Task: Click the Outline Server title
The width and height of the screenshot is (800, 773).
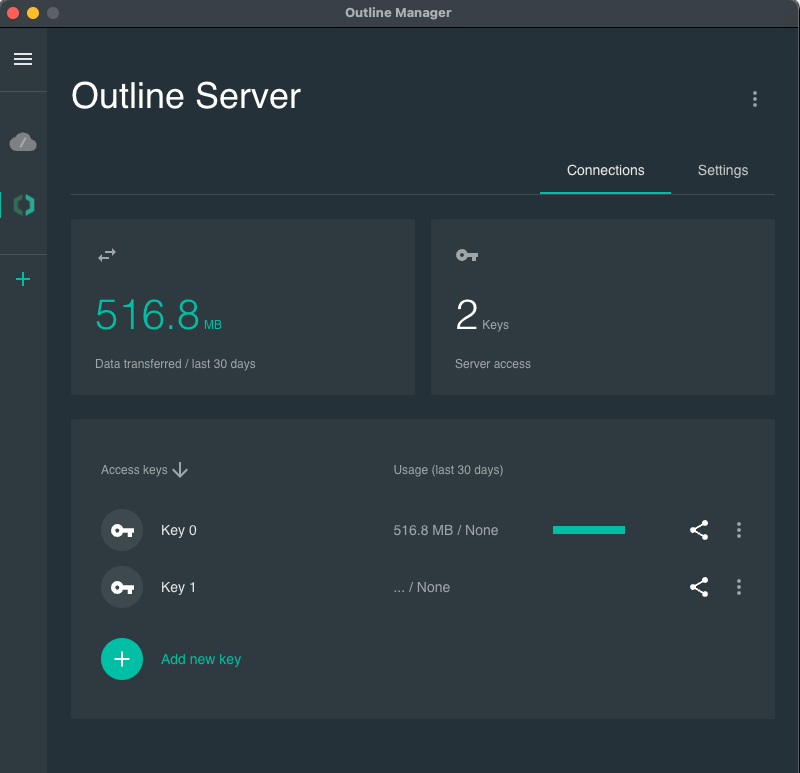Action: coord(186,96)
